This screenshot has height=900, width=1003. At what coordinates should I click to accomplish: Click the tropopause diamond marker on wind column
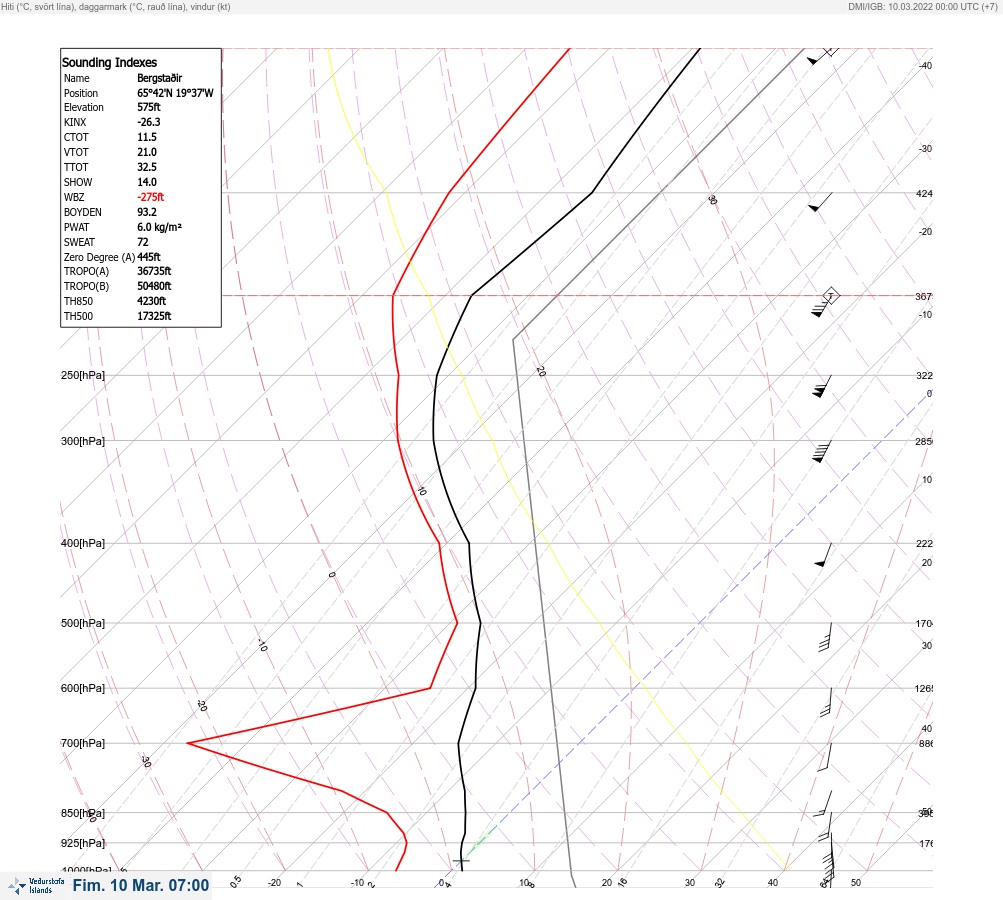830,296
